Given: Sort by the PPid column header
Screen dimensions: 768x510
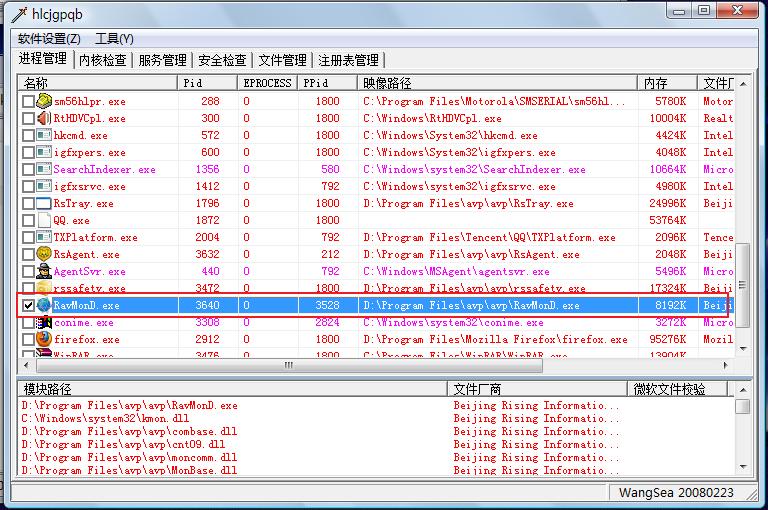Looking at the screenshot, I should coord(327,83).
